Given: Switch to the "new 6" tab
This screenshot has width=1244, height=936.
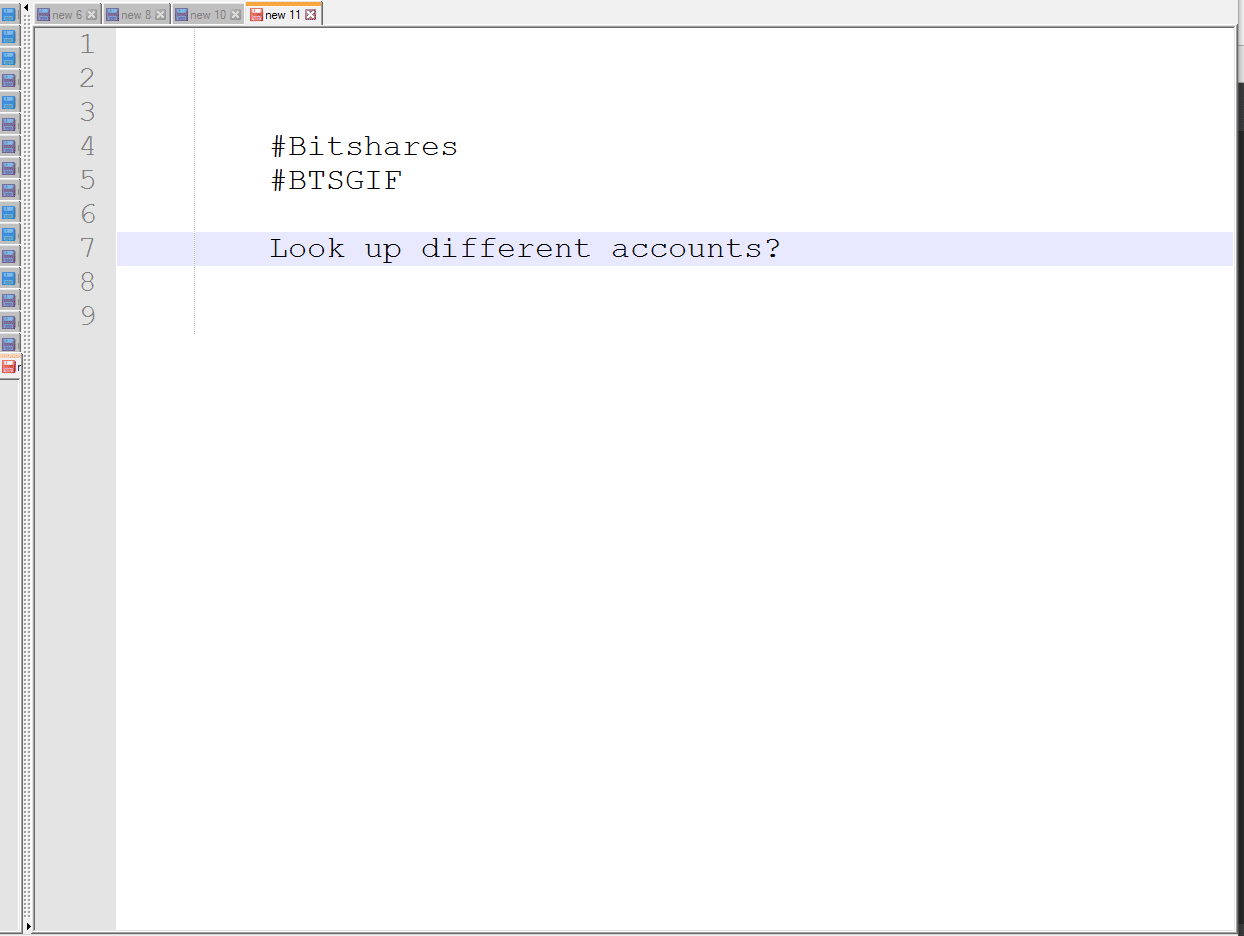Looking at the screenshot, I should coord(67,15).
